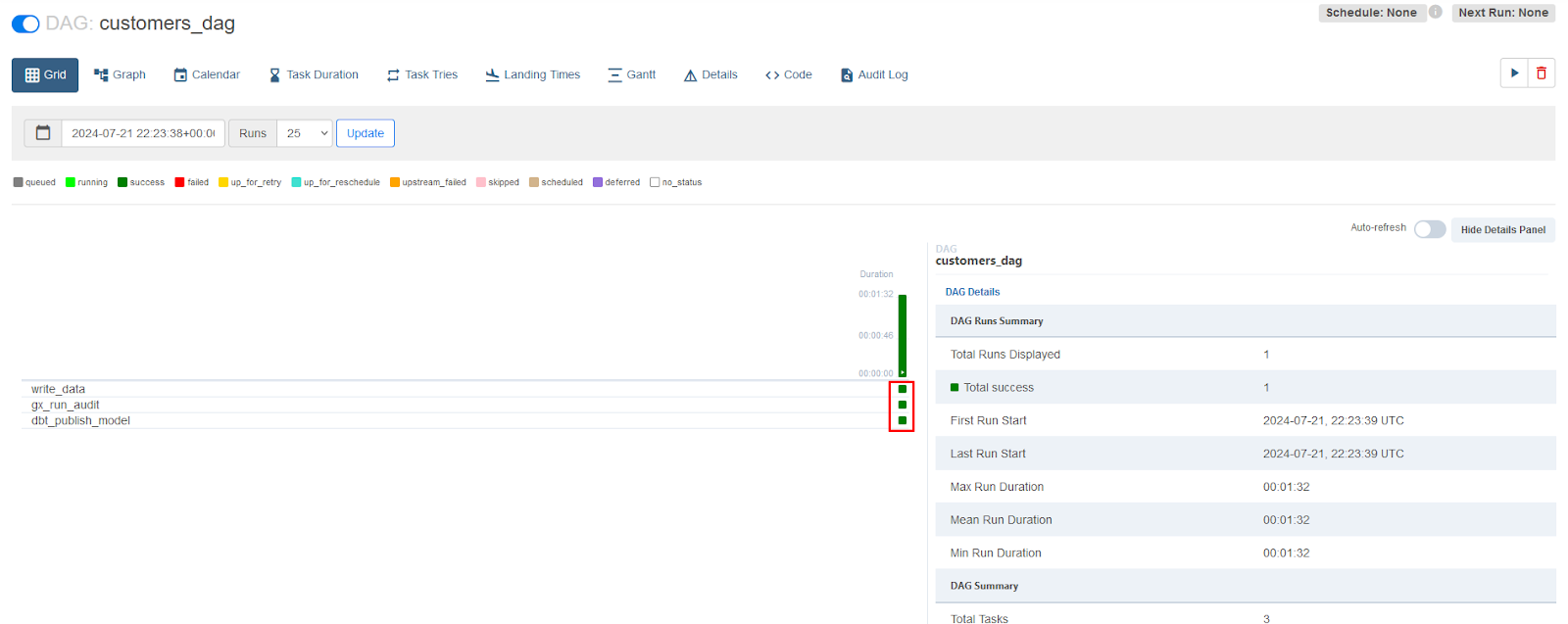Click the no_status legend box

coord(655,182)
